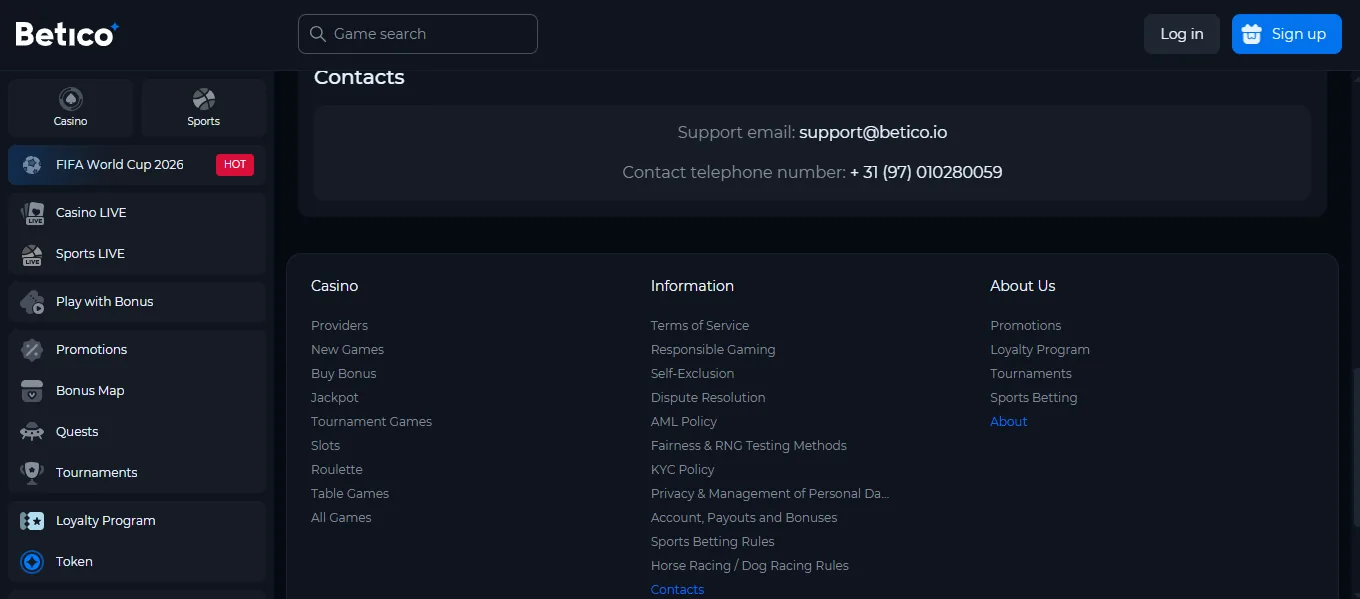Image resolution: width=1360 pixels, height=599 pixels.
Task: Focus the Game search field
Action: click(418, 34)
